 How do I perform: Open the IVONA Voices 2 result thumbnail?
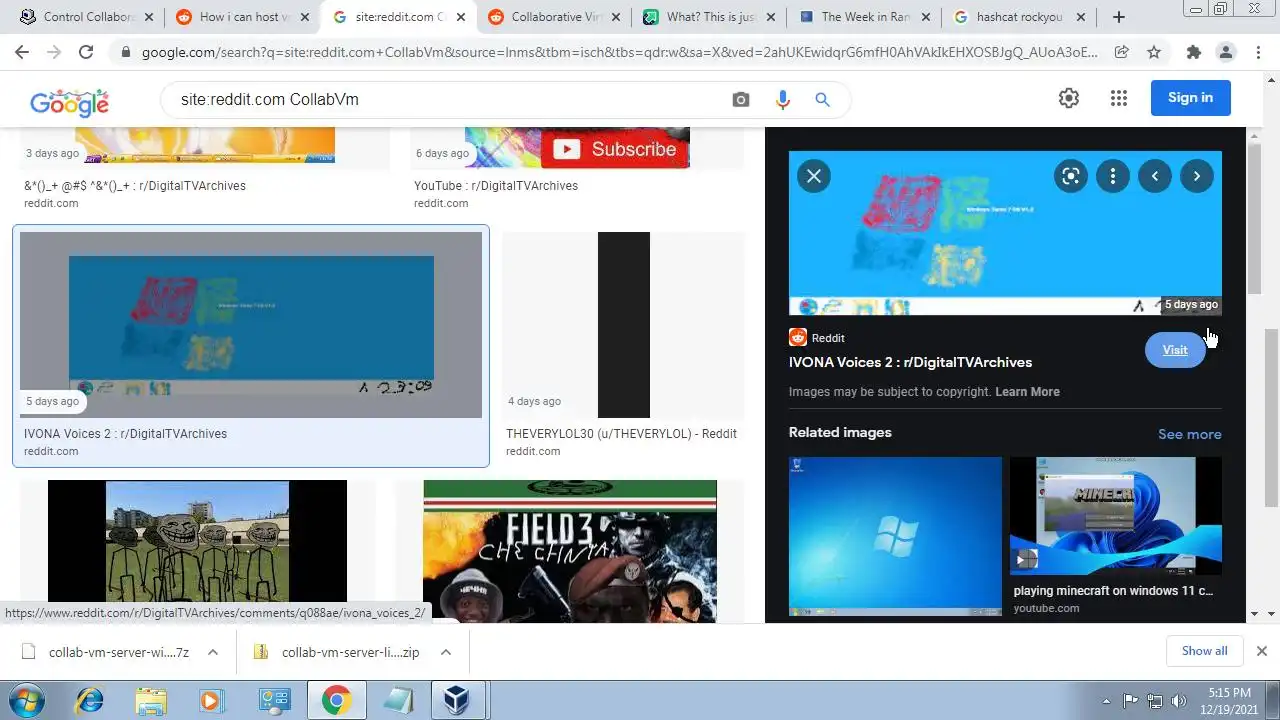point(251,325)
